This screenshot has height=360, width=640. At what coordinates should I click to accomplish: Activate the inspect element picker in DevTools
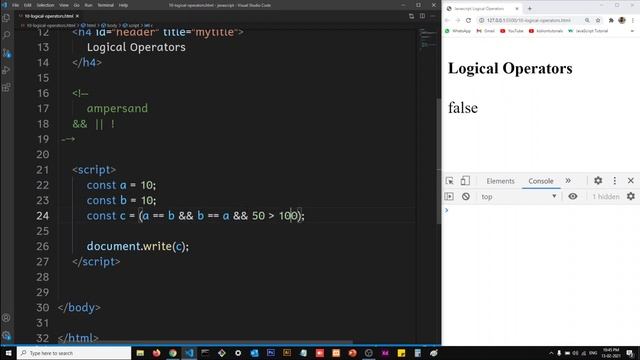(x=449, y=181)
